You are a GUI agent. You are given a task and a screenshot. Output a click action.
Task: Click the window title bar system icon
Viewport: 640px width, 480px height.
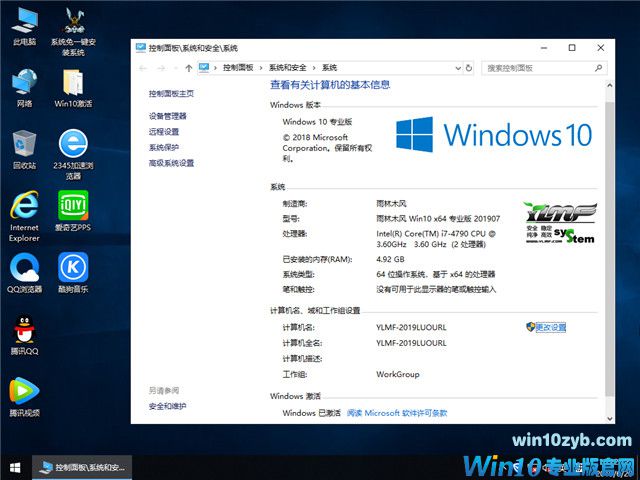[x=141, y=48]
